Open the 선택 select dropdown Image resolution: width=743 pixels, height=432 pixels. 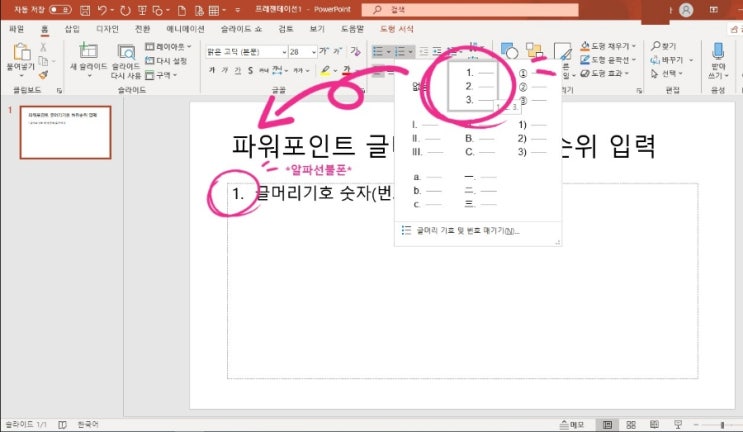(667, 73)
